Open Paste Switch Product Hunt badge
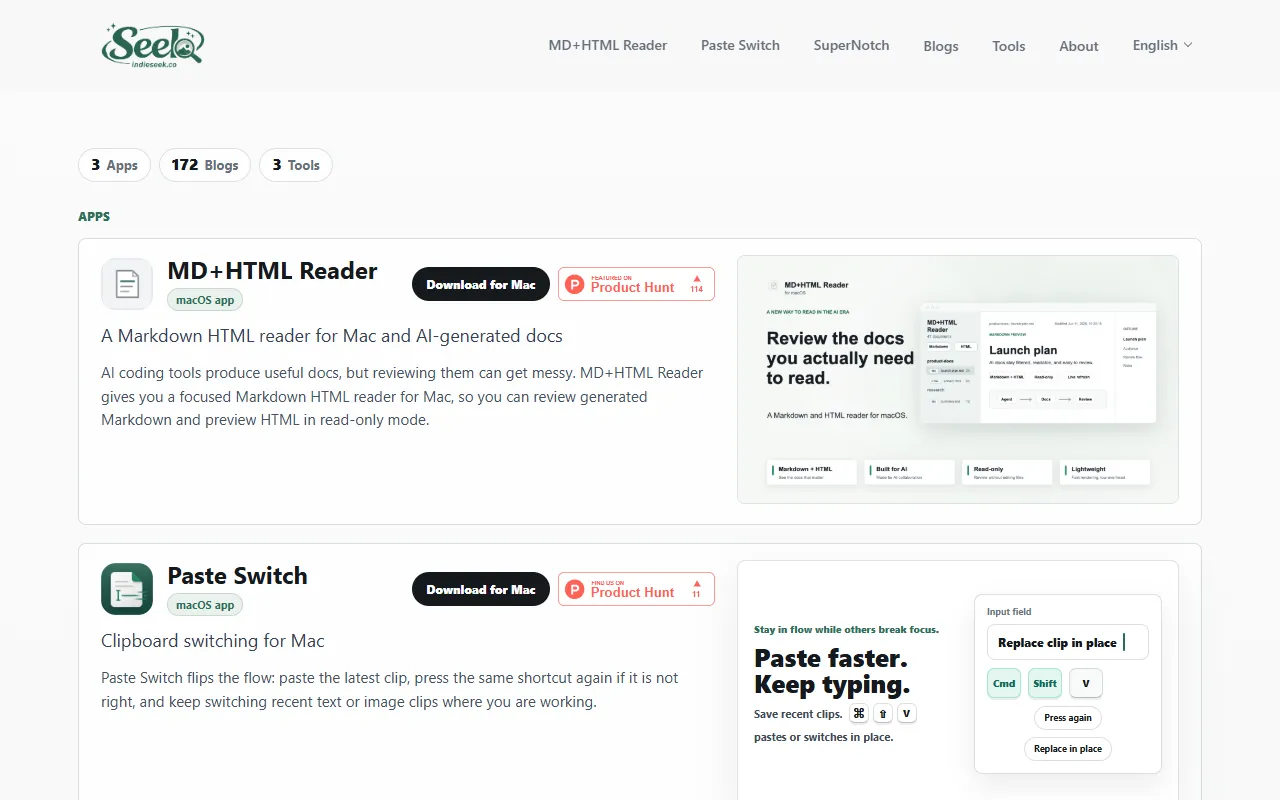1280x800 pixels. click(636, 589)
